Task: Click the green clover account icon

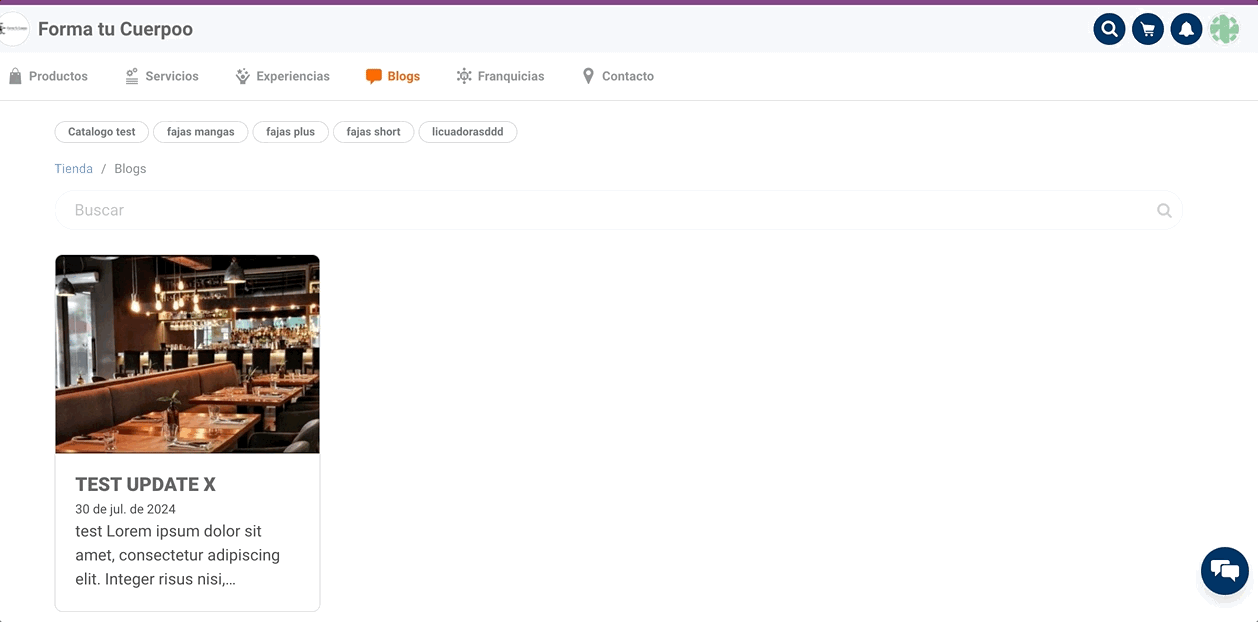Action: coord(1224,29)
